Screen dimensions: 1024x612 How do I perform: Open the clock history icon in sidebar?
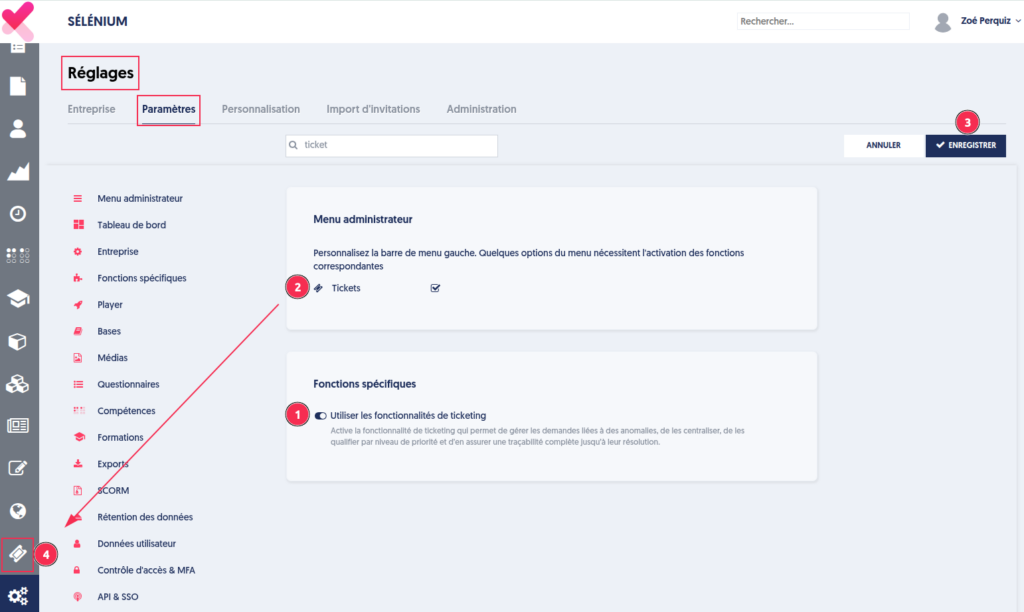coord(18,214)
